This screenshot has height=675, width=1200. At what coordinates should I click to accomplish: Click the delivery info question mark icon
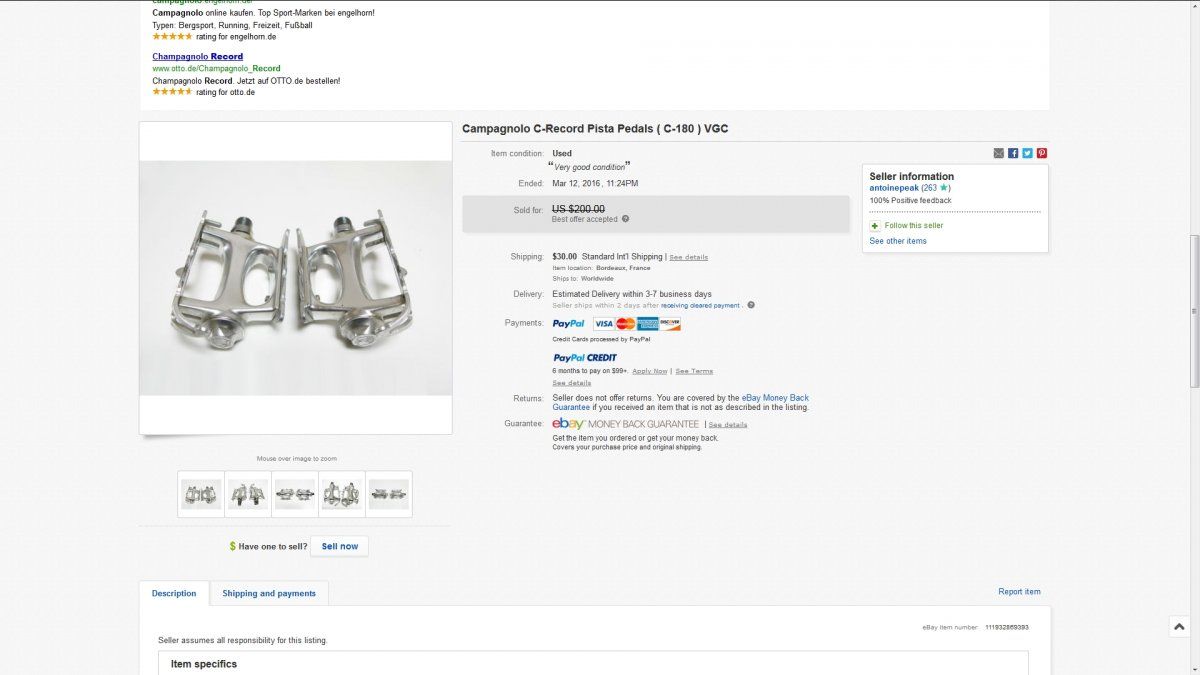[751, 305]
